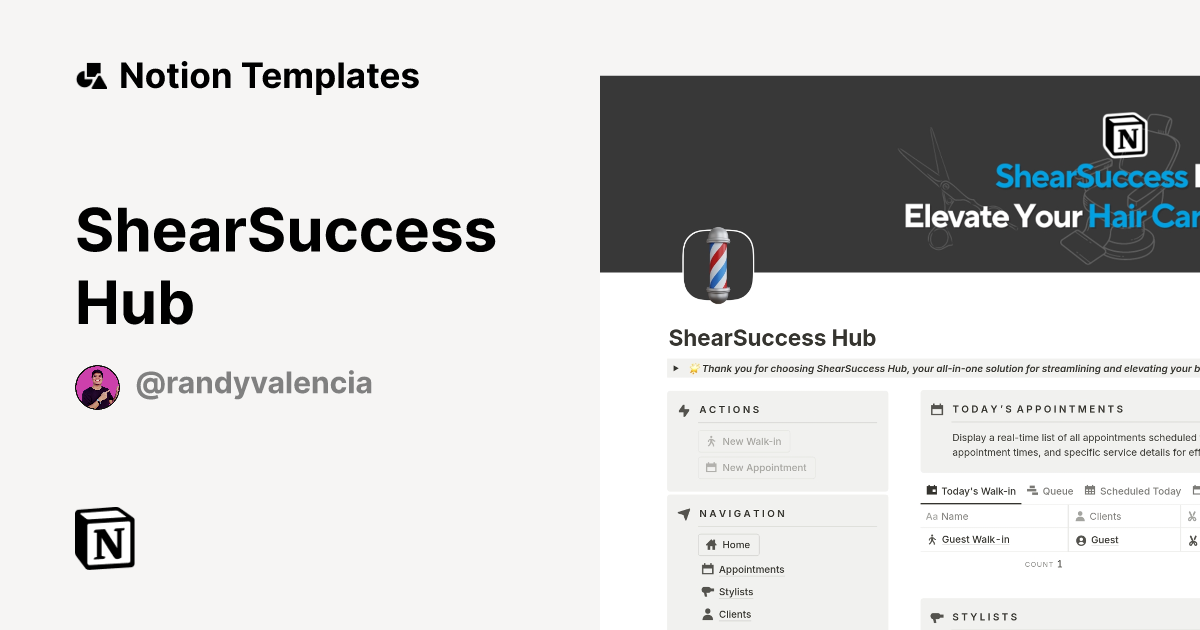Image resolution: width=1200 pixels, height=630 pixels.
Task: Click the calendar icon beside TODAY'S APPOINTMENTS
Action: (x=936, y=408)
